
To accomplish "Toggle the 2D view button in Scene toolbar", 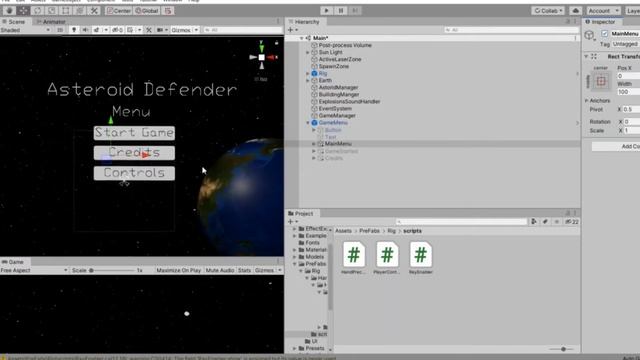I will [60, 30].
